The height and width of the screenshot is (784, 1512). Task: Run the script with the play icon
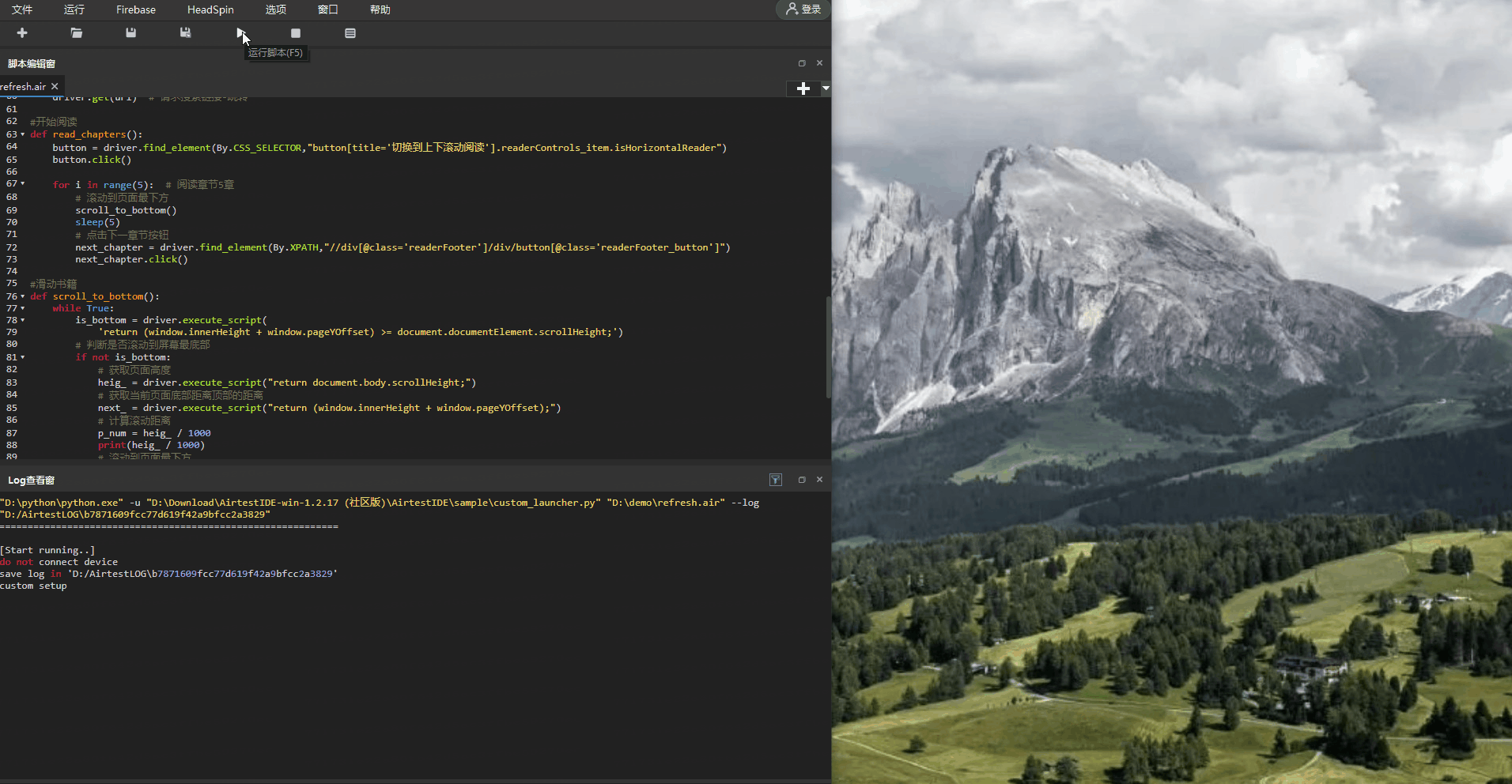[x=240, y=33]
